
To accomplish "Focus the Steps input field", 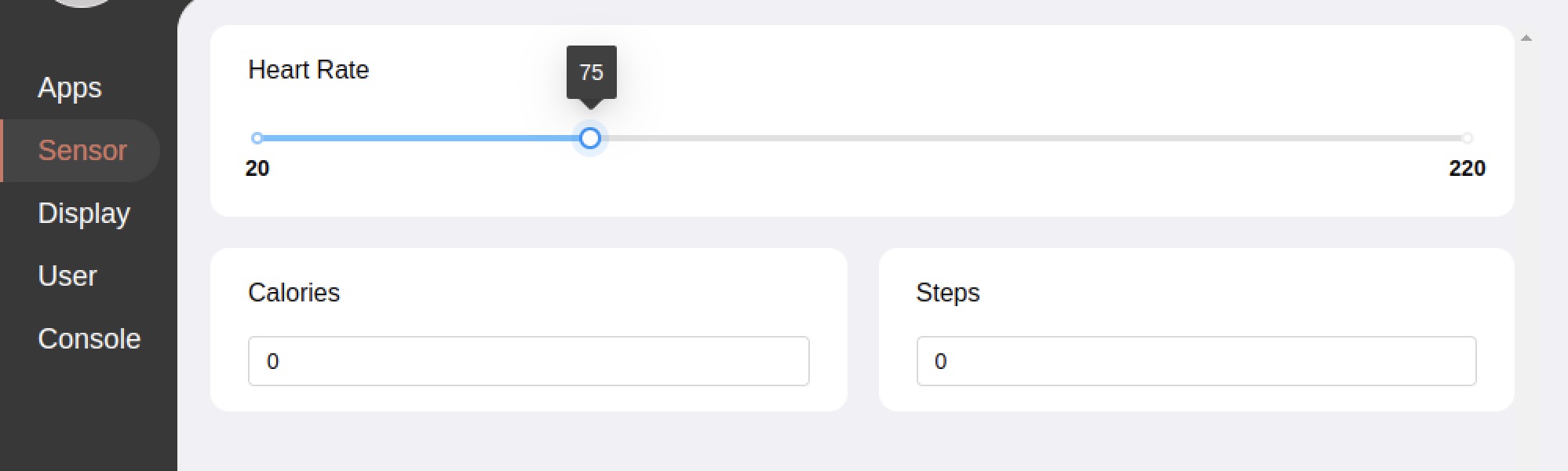I will (x=1196, y=361).
